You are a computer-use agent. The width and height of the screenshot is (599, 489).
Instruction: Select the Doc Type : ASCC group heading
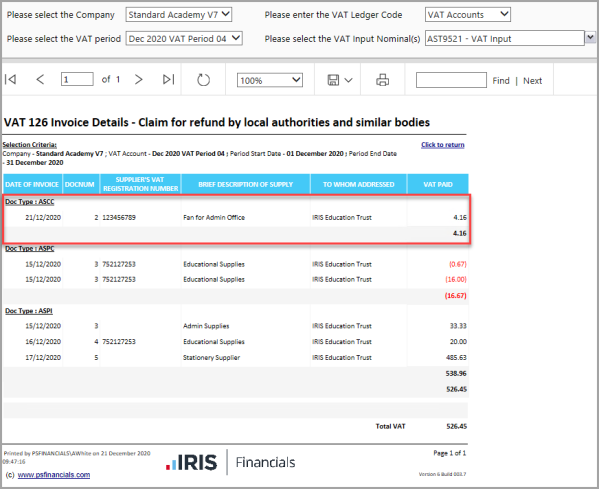tap(29, 202)
